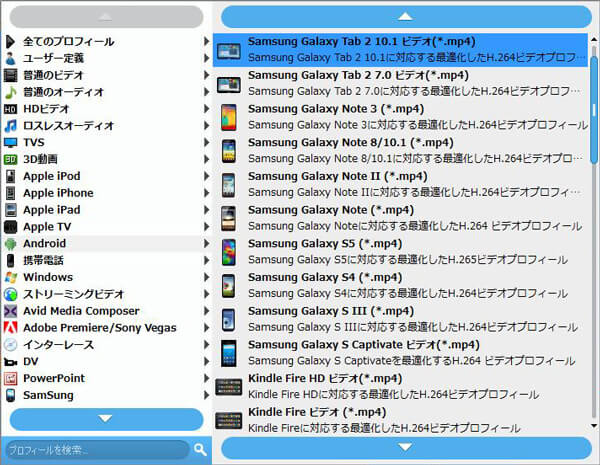Select Kindle Fire HD ビデオ profile
Image resolution: width=600 pixels, height=465 pixels.
[x=400, y=387]
